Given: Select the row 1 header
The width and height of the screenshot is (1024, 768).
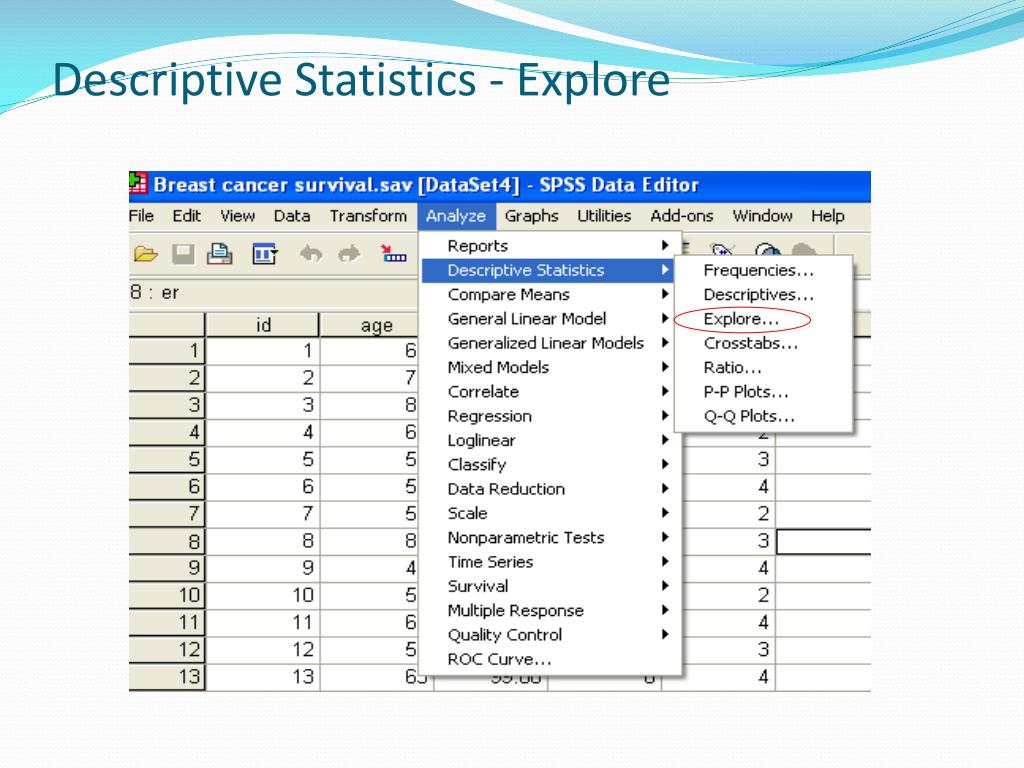Looking at the screenshot, I should pos(167,351).
